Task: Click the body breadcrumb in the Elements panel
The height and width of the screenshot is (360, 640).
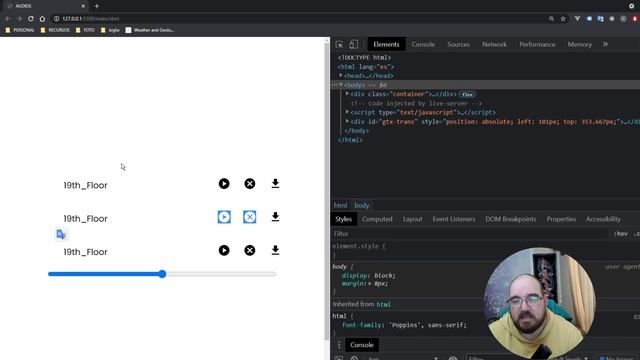Action: [x=362, y=205]
